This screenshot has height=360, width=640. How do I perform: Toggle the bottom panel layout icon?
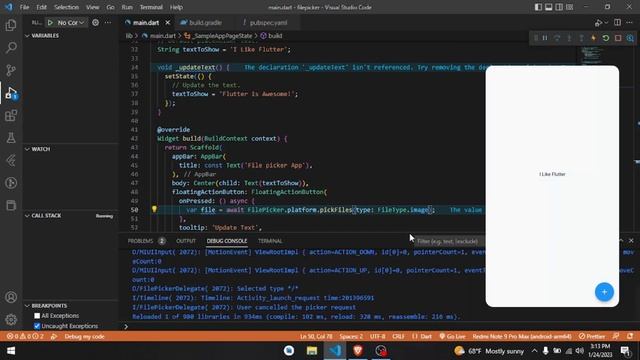click(549, 7)
